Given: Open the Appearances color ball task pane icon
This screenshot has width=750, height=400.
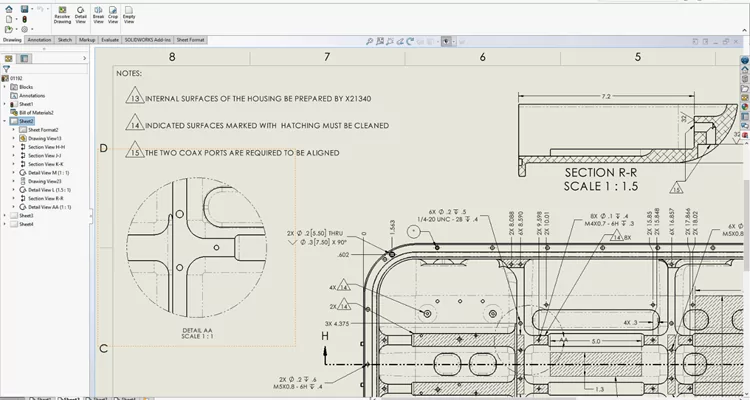Looking at the screenshot, I should click(745, 107).
